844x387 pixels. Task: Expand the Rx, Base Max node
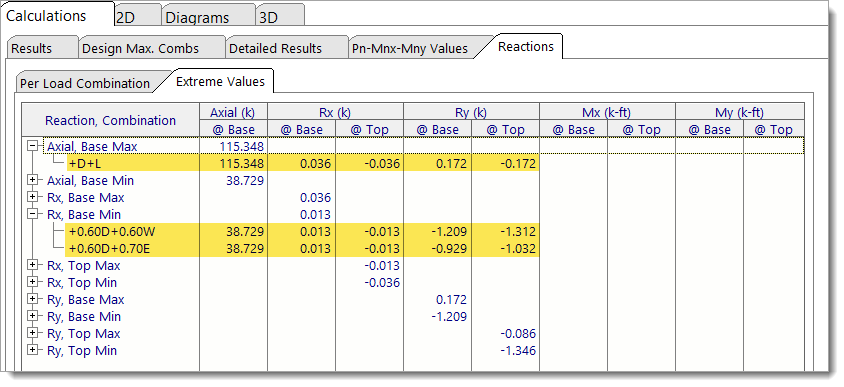[33, 198]
